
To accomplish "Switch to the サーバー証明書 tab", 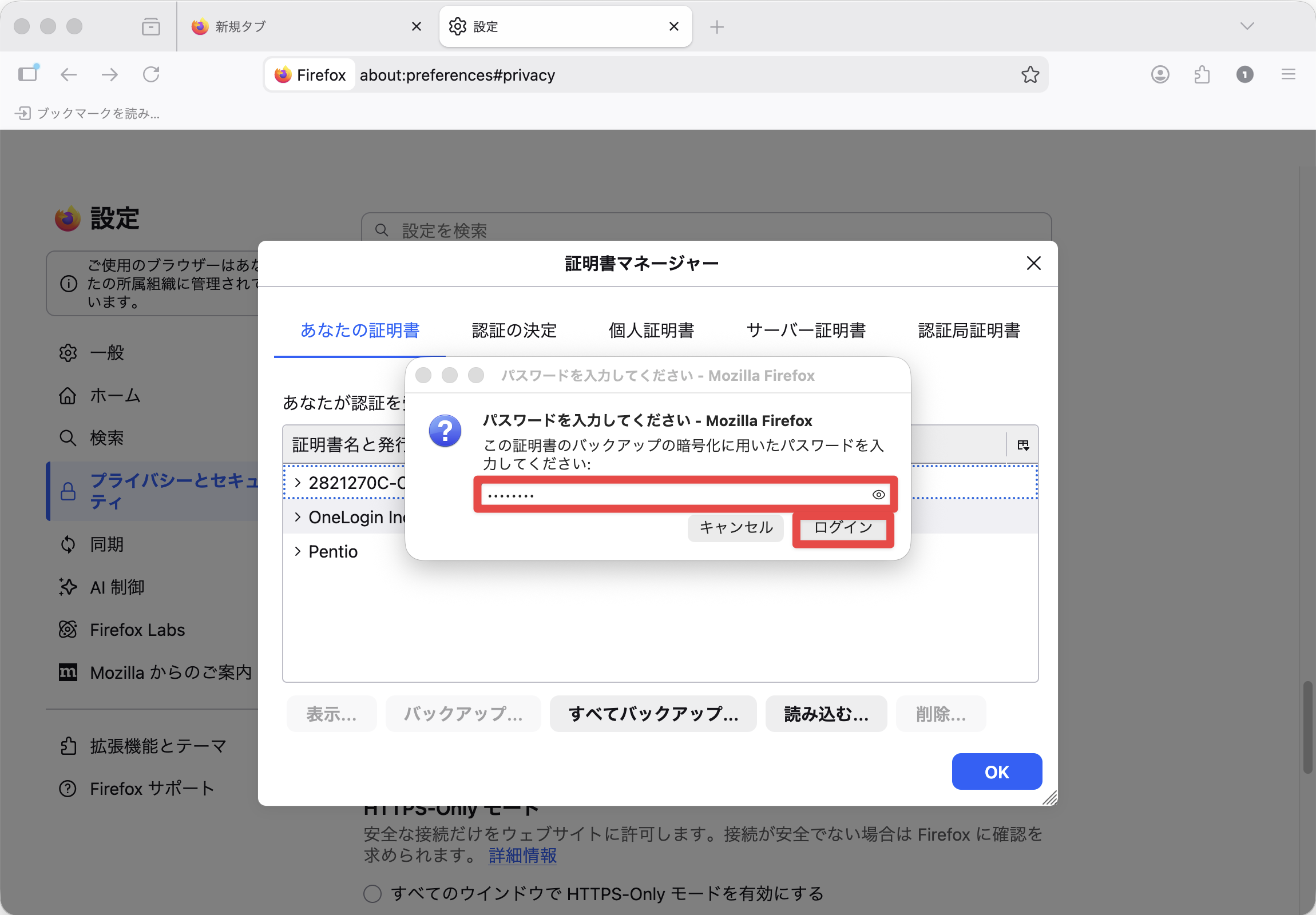I will click(x=806, y=331).
